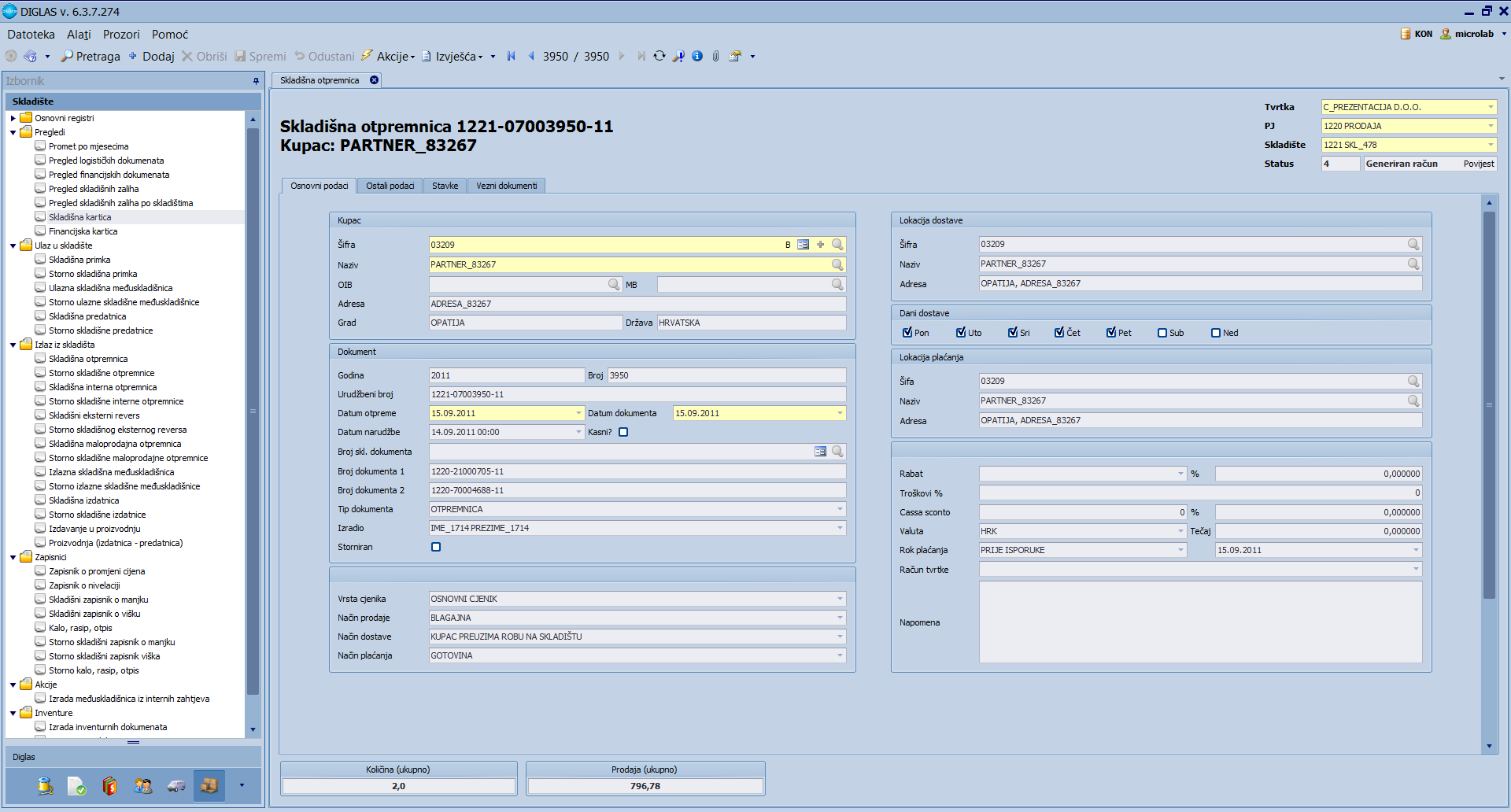Open the finance books icon in Diglas bar
1511x812 pixels.
tap(110, 785)
